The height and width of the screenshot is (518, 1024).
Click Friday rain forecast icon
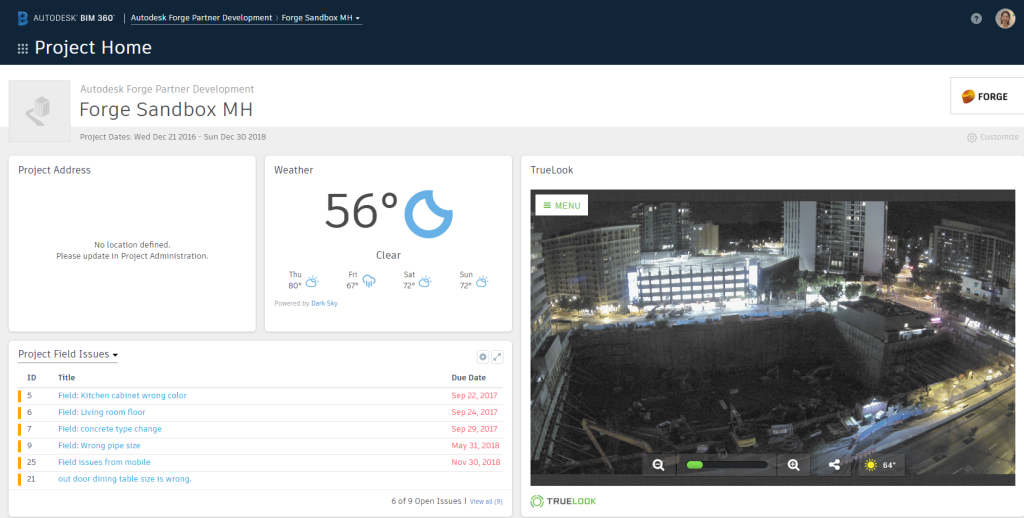pyautogui.click(x=369, y=282)
